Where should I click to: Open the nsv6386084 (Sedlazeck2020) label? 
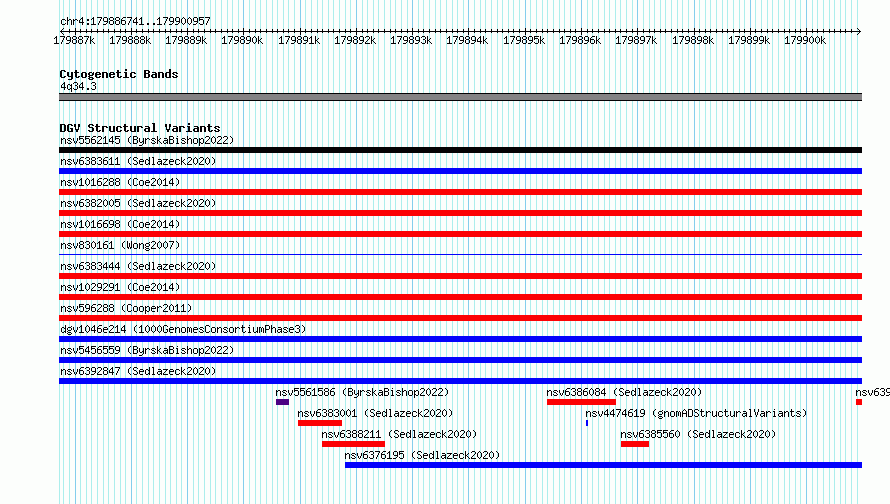tap(624, 392)
